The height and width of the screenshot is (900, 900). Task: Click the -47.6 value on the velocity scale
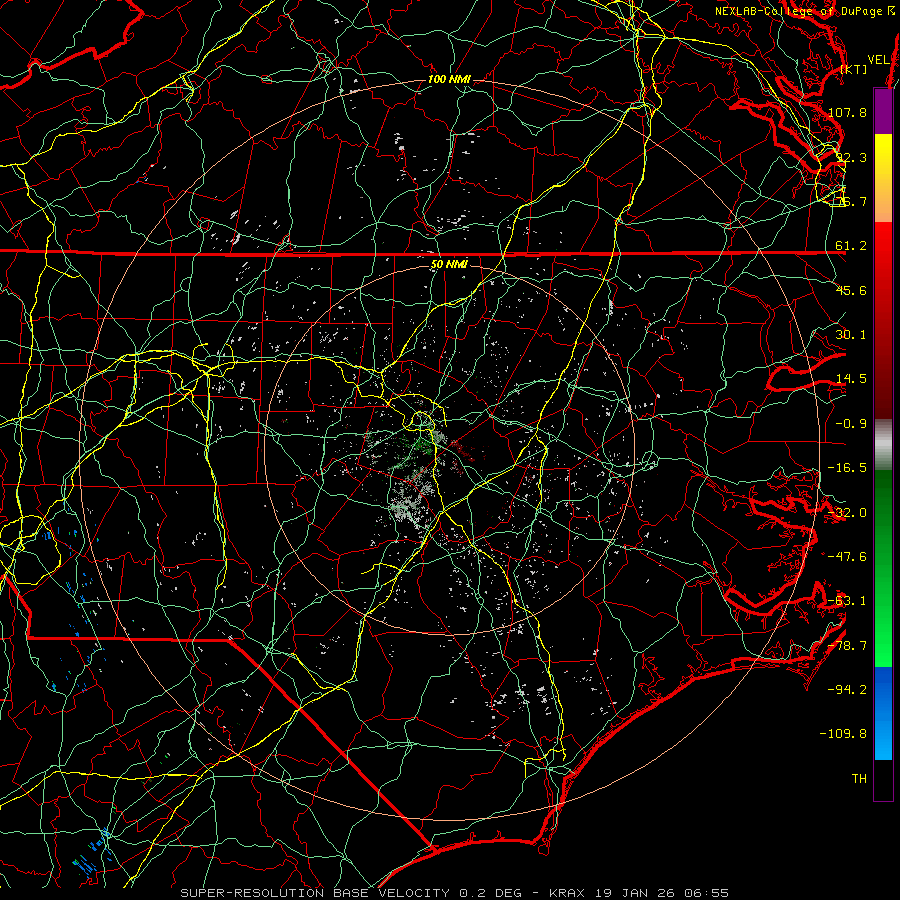pos(847,557)
